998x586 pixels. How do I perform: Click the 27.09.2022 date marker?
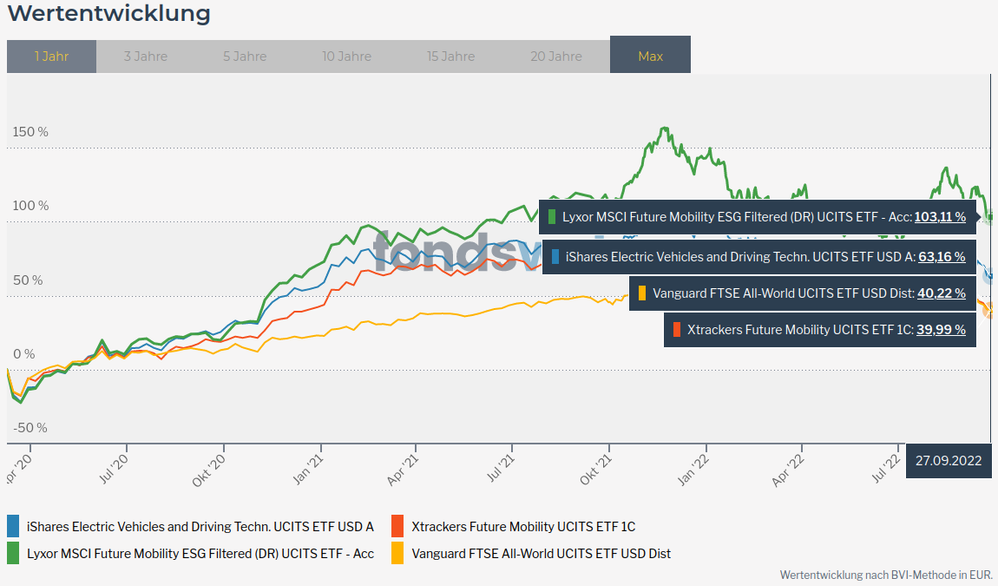pyautogui.click(x=948, y=461)
